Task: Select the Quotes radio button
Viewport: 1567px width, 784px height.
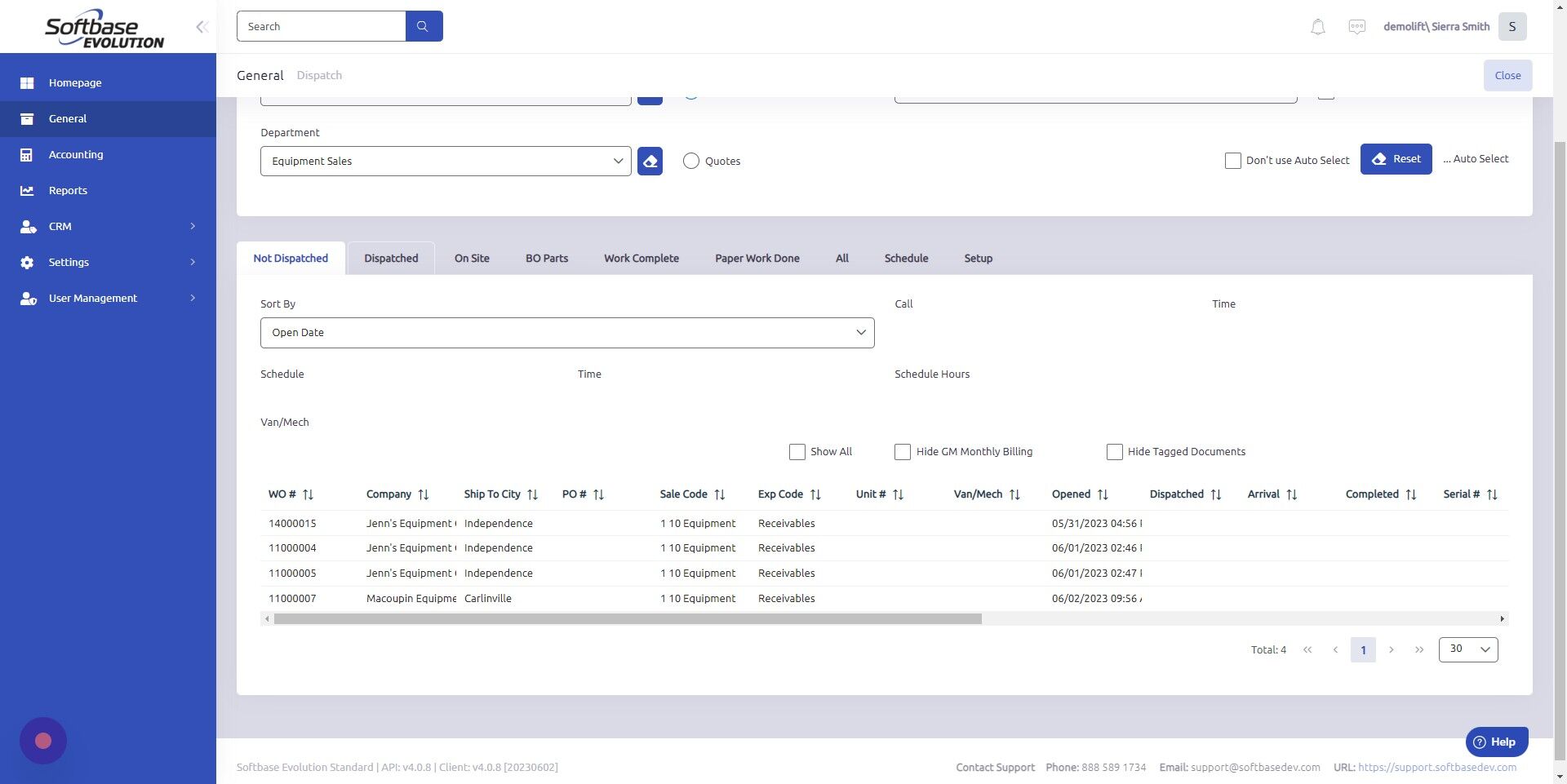Action: pyautogui.click(x=690, y=161)
